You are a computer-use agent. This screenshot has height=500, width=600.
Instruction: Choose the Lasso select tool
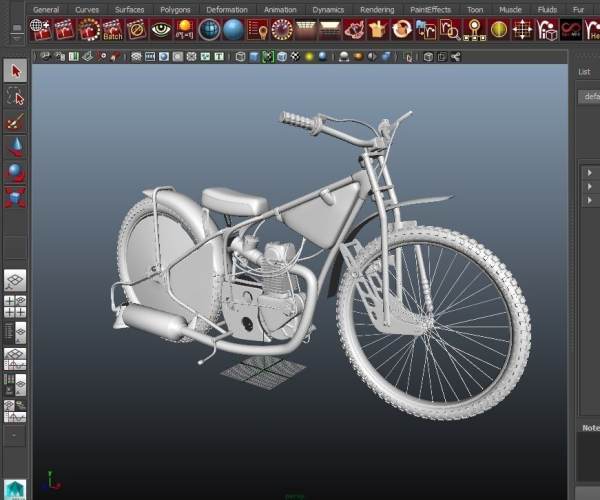[x=15, y=96]
